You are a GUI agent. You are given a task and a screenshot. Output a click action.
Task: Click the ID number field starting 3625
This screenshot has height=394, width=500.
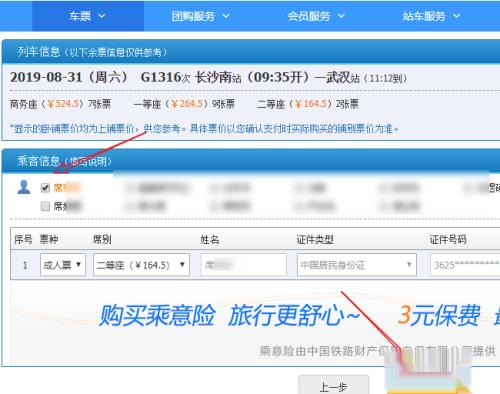(x=465, y=265)
